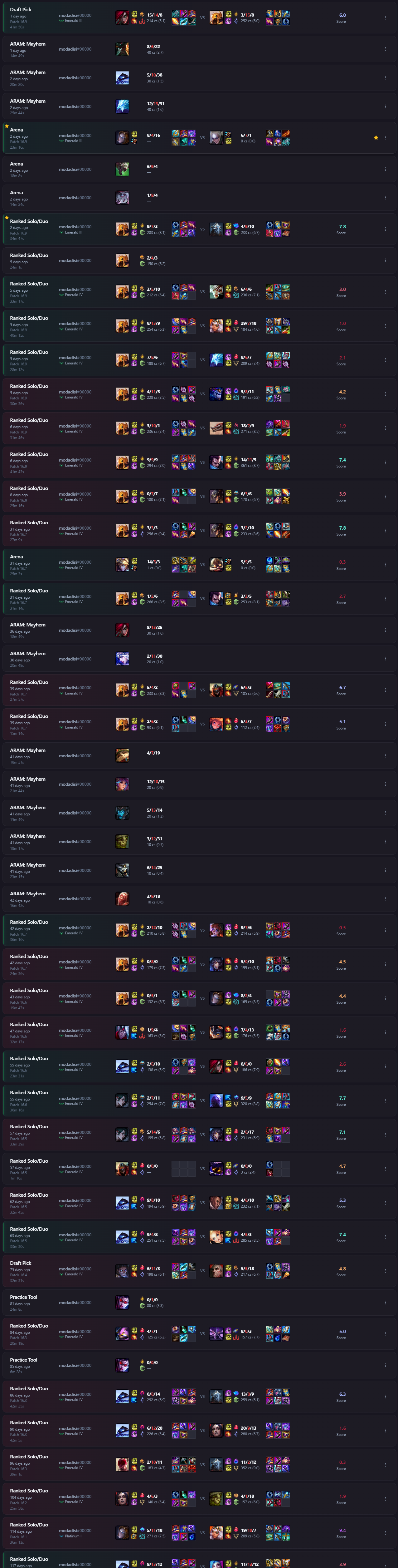Open the three-dot menu for the Practice Tool match from 81 days ago

pyautogui.click(x=385, y=1302)
